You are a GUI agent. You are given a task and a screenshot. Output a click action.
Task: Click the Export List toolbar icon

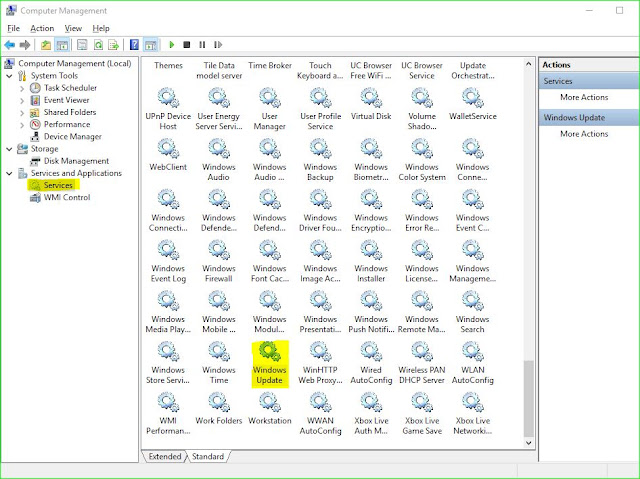tap(113, 45)
